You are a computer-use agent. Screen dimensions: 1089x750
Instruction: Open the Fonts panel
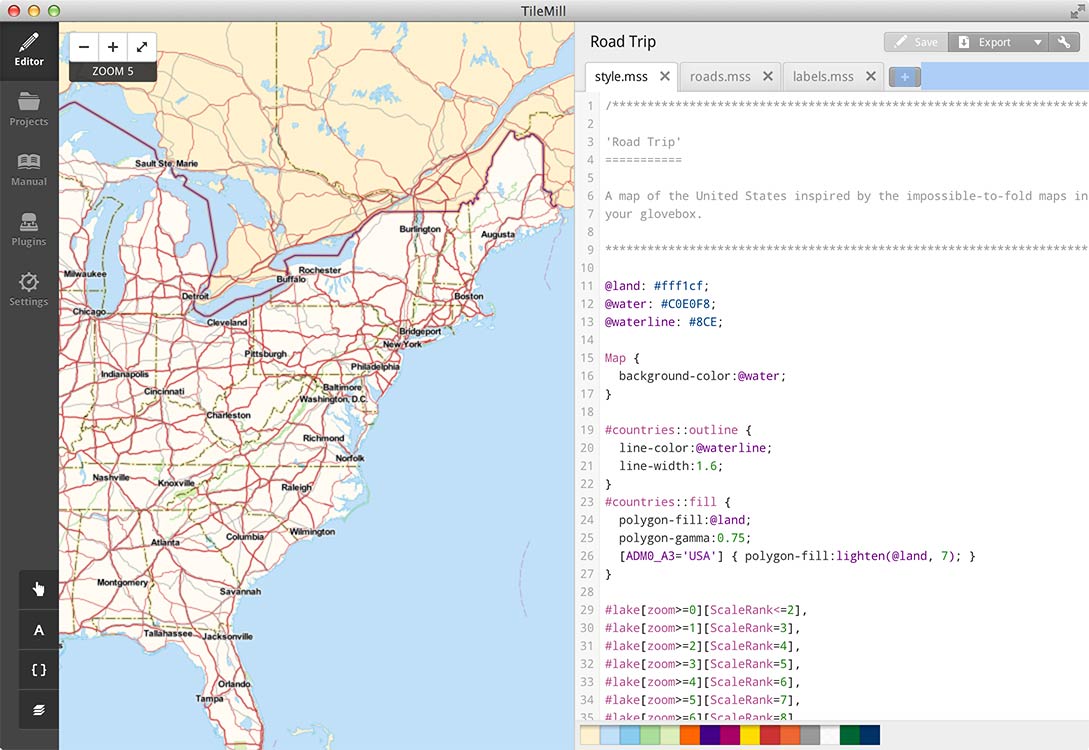[x=39, y=630]
